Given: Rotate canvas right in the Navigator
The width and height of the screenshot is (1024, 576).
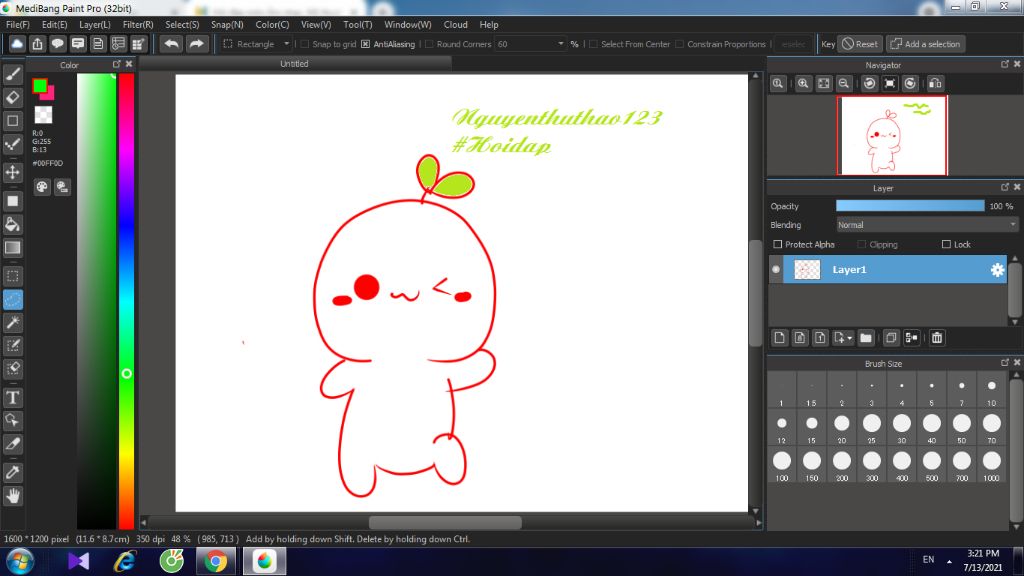Looking at the screenshot, I should 910,84.
